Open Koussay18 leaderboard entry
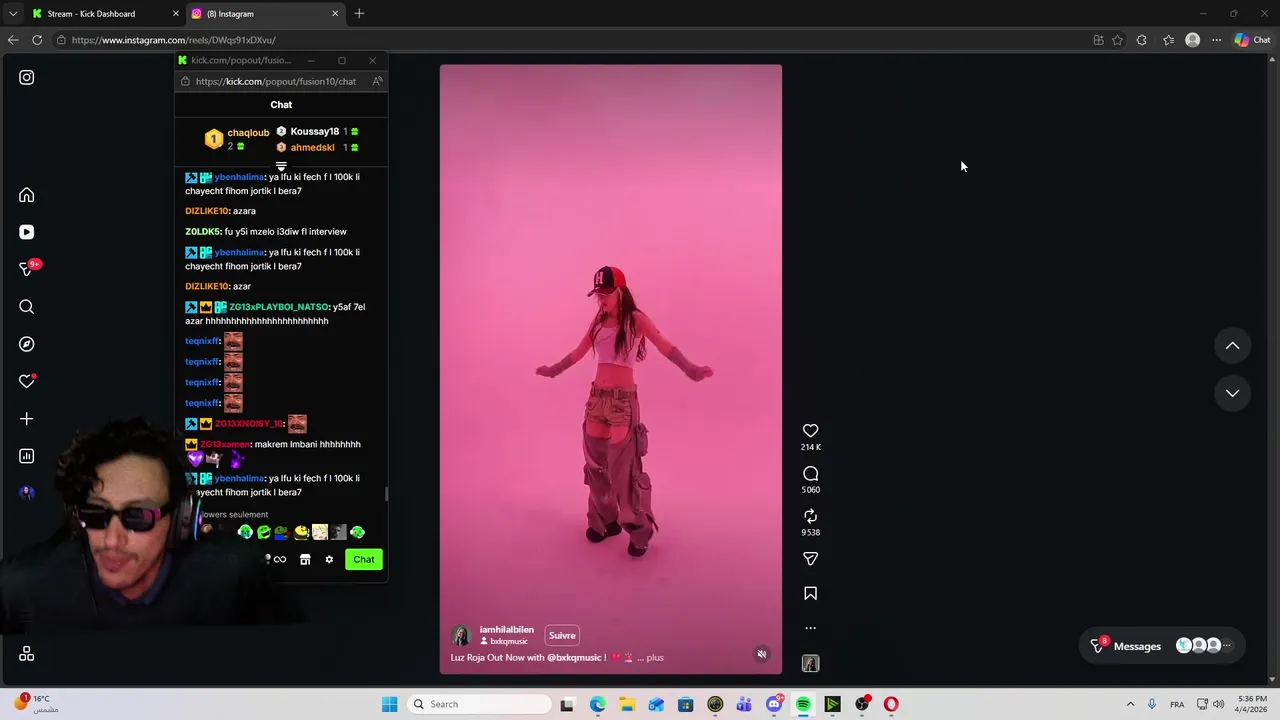The height and width of the screenshot is (720, 1280). 317,131
